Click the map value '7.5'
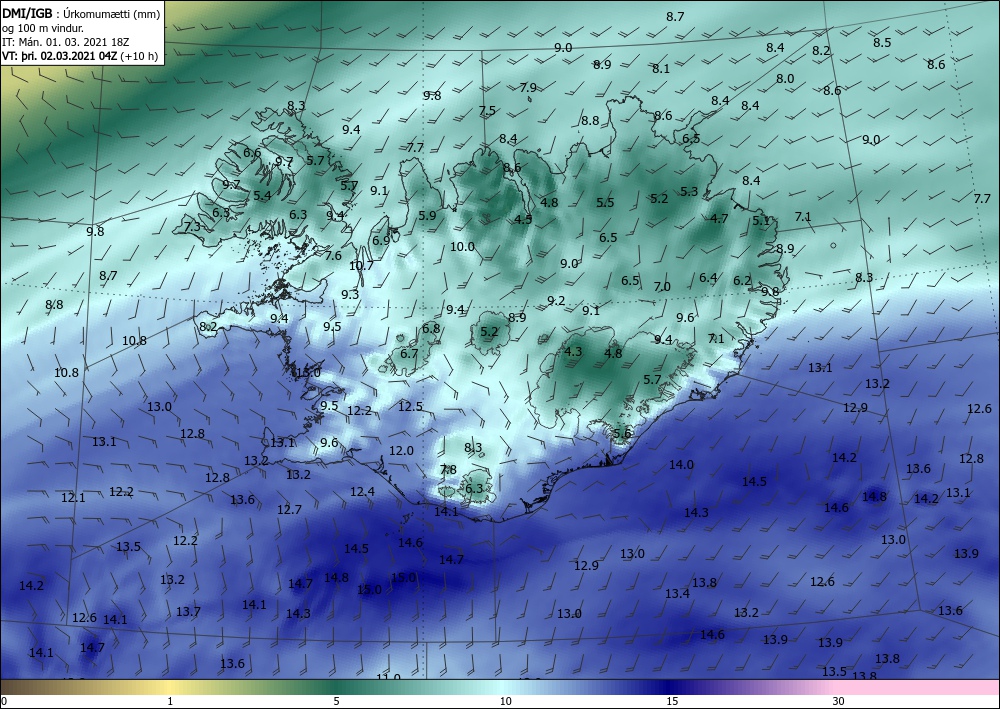 tap(487, 111)
